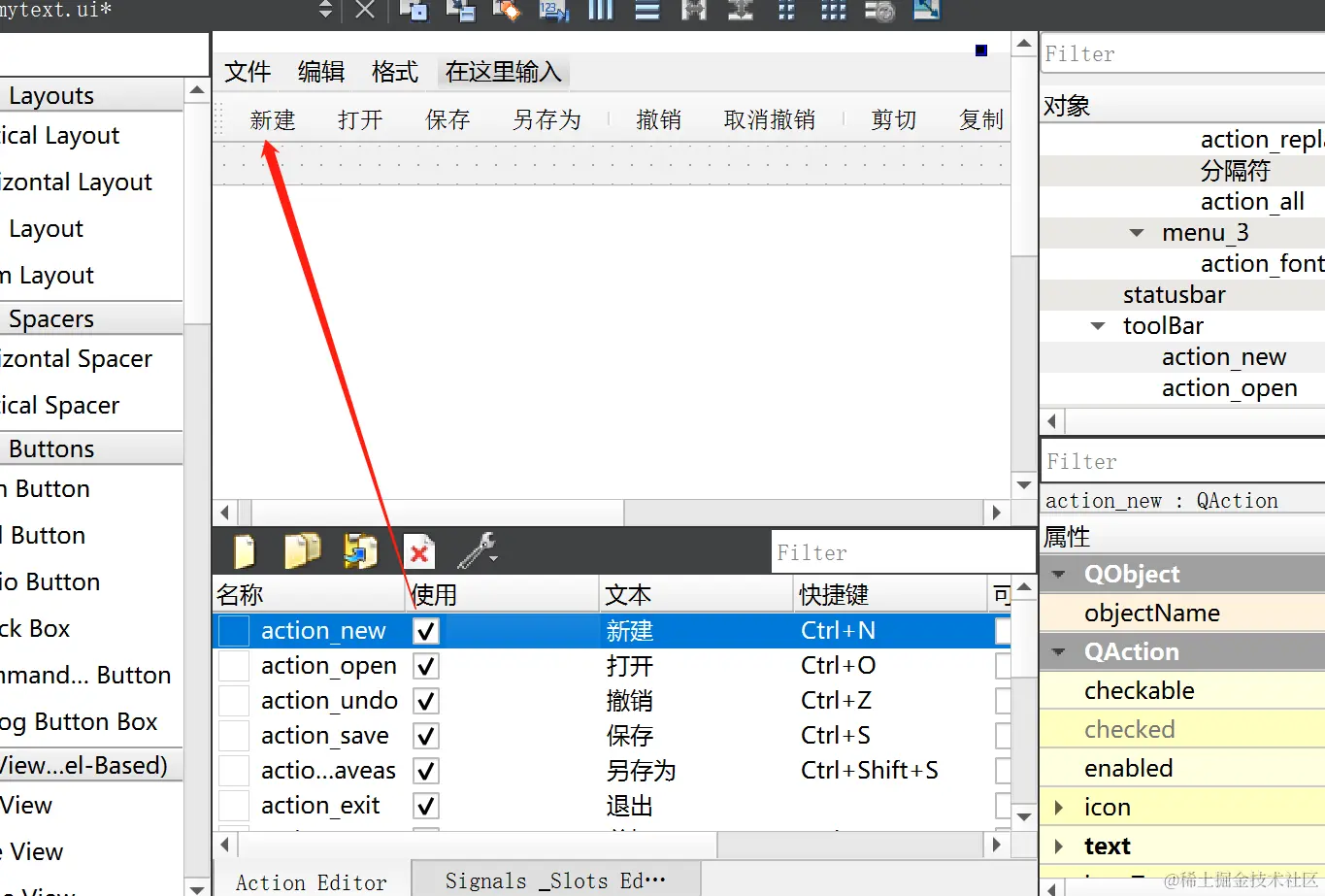Click the 保存 toolbar button

pyautogui.click(x=447, y=119)
